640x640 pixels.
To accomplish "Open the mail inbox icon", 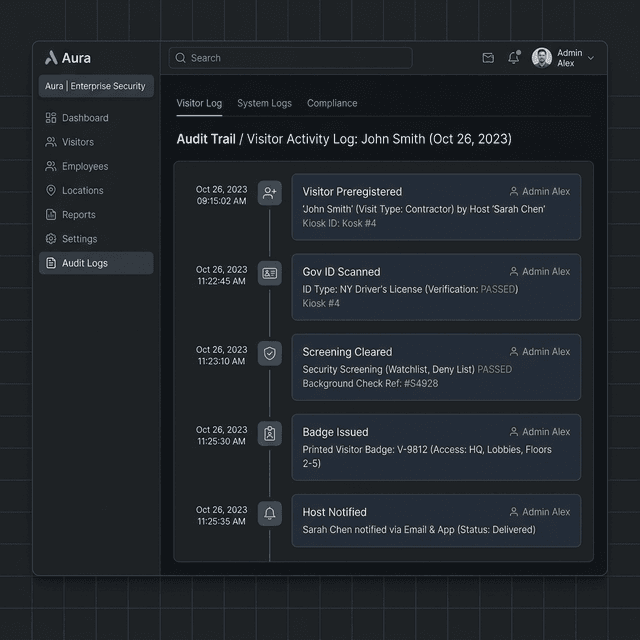I will [488, 58].
